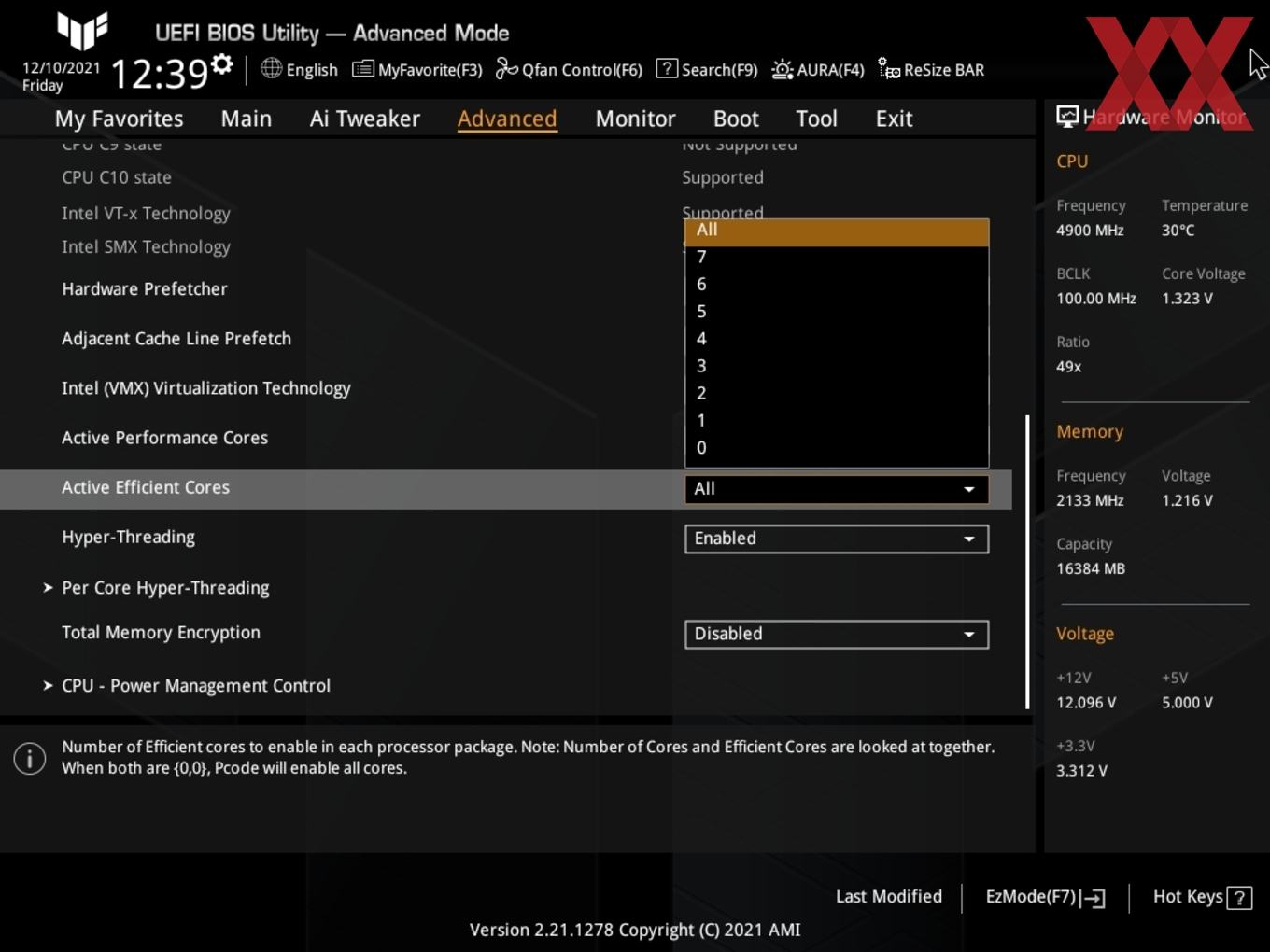The image size is (1270, 952).
Task: Open the Tool tab
Action: click(816, 119)
